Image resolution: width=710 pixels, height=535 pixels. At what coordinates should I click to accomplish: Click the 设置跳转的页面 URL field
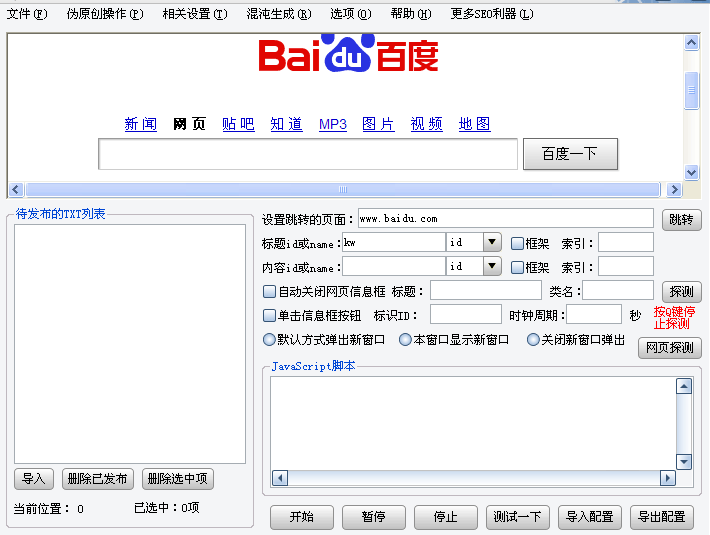506,219
